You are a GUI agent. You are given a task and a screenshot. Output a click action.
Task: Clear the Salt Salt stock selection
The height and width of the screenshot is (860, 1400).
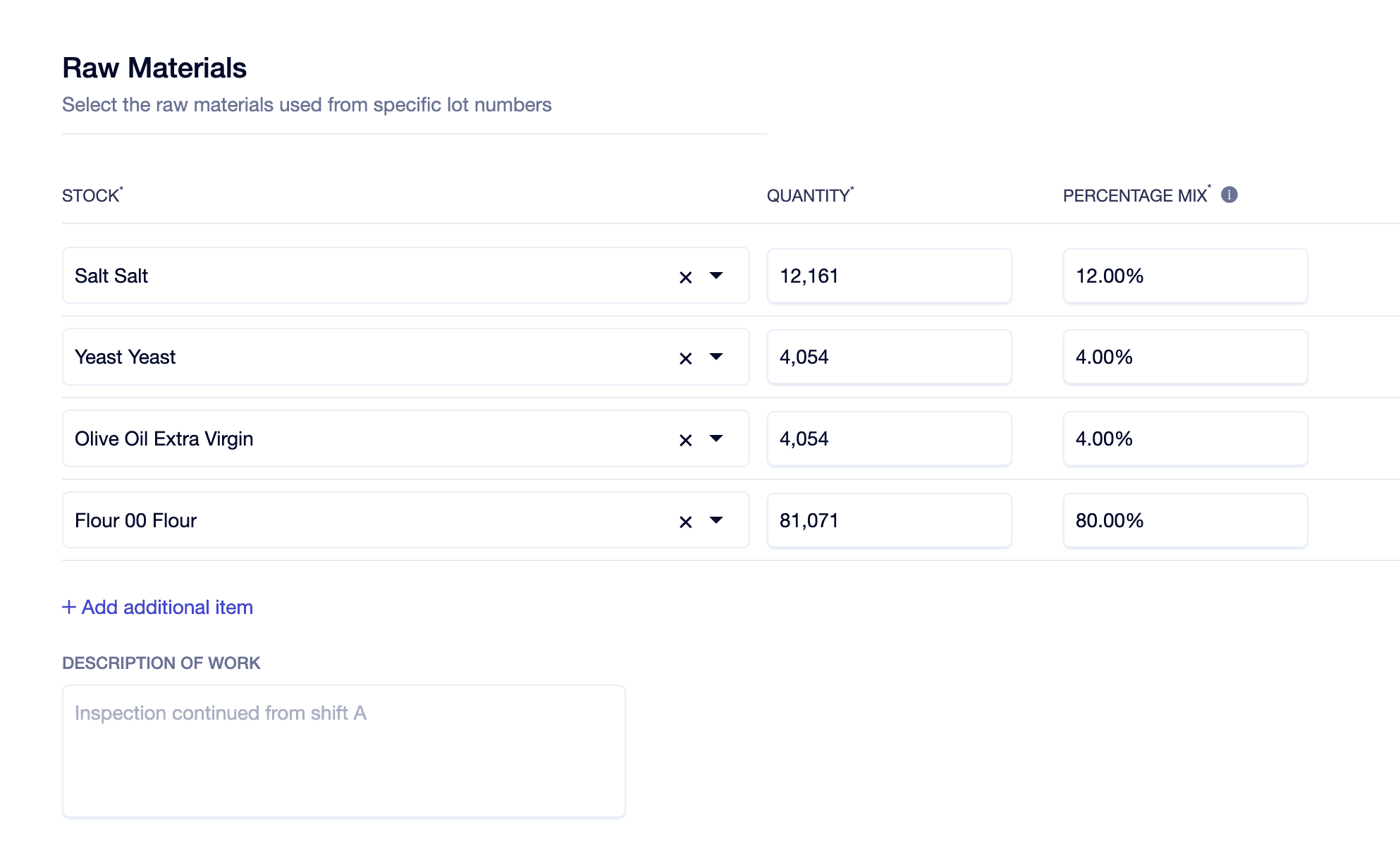pos(685,277)
